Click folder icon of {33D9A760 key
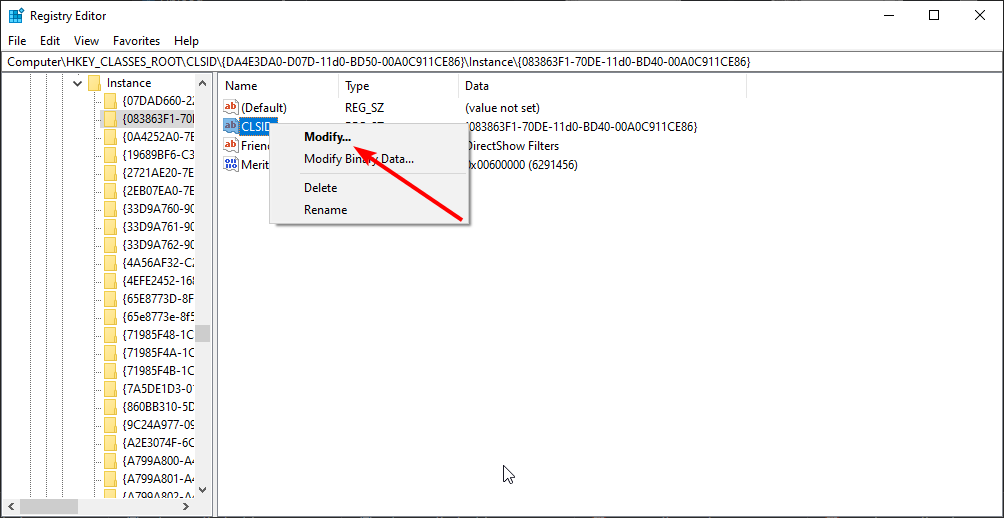Viewport: 1004px width, 518px height. 110,208
